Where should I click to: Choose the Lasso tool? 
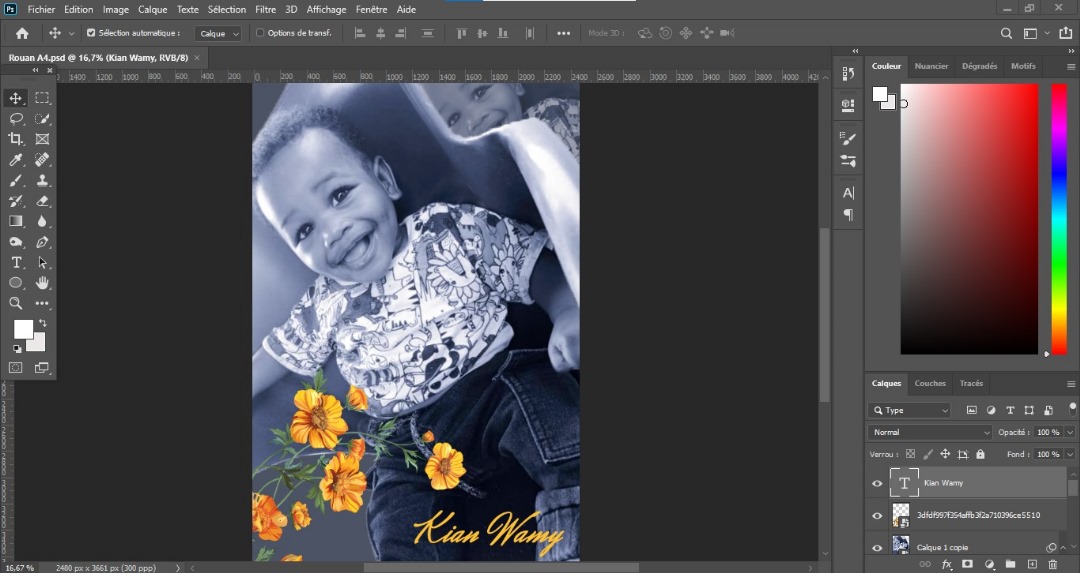pyautogui.click(x=16, y=118)
